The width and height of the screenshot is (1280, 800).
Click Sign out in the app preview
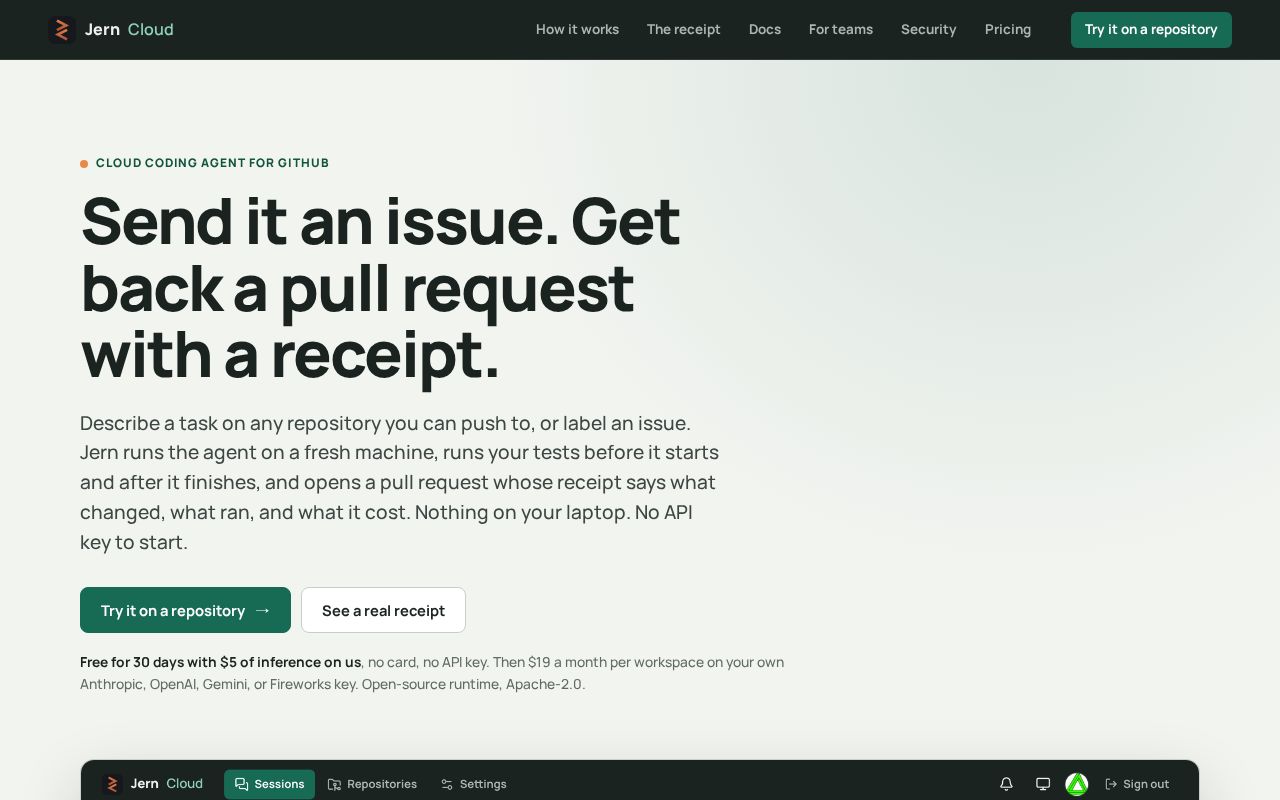[x=1137, y=784]
